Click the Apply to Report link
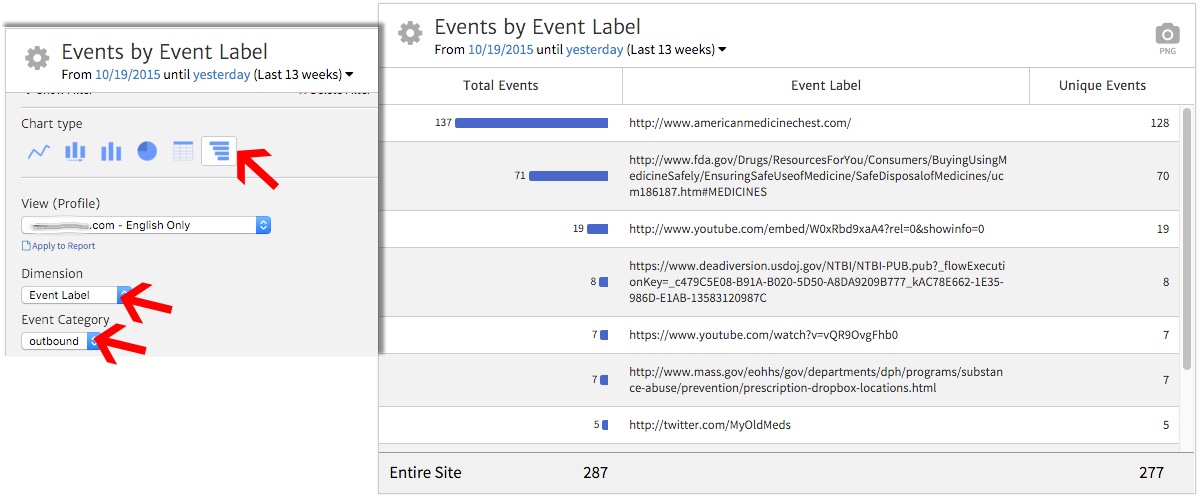Screen dimensions: 1200x496 (x=62, y=246)
